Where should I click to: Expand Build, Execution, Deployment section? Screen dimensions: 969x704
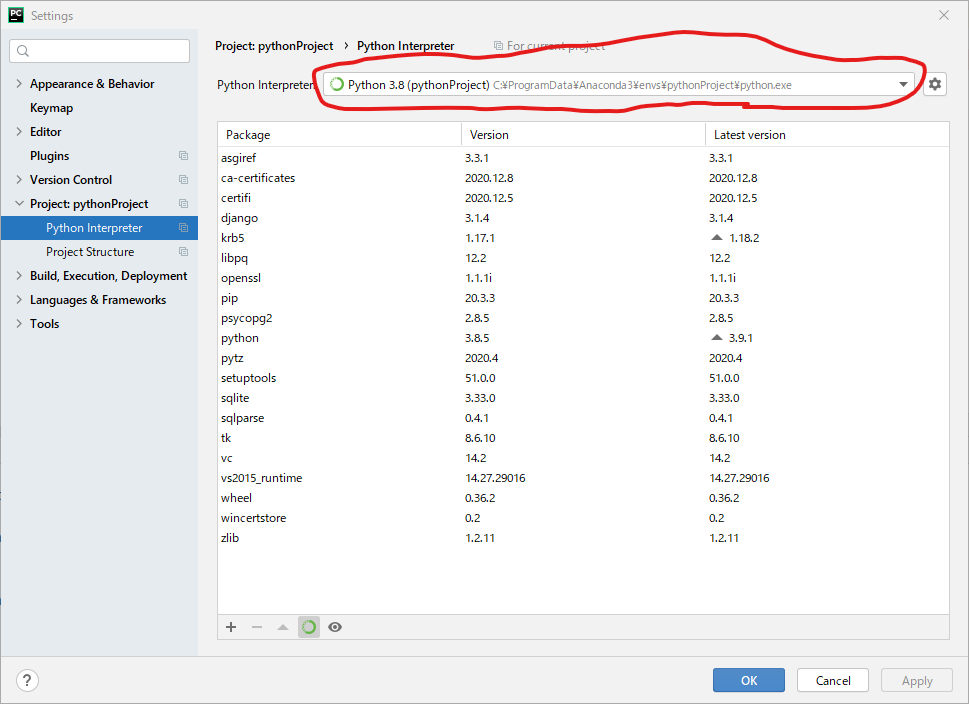pyautogui.click(x=19, y=276)
